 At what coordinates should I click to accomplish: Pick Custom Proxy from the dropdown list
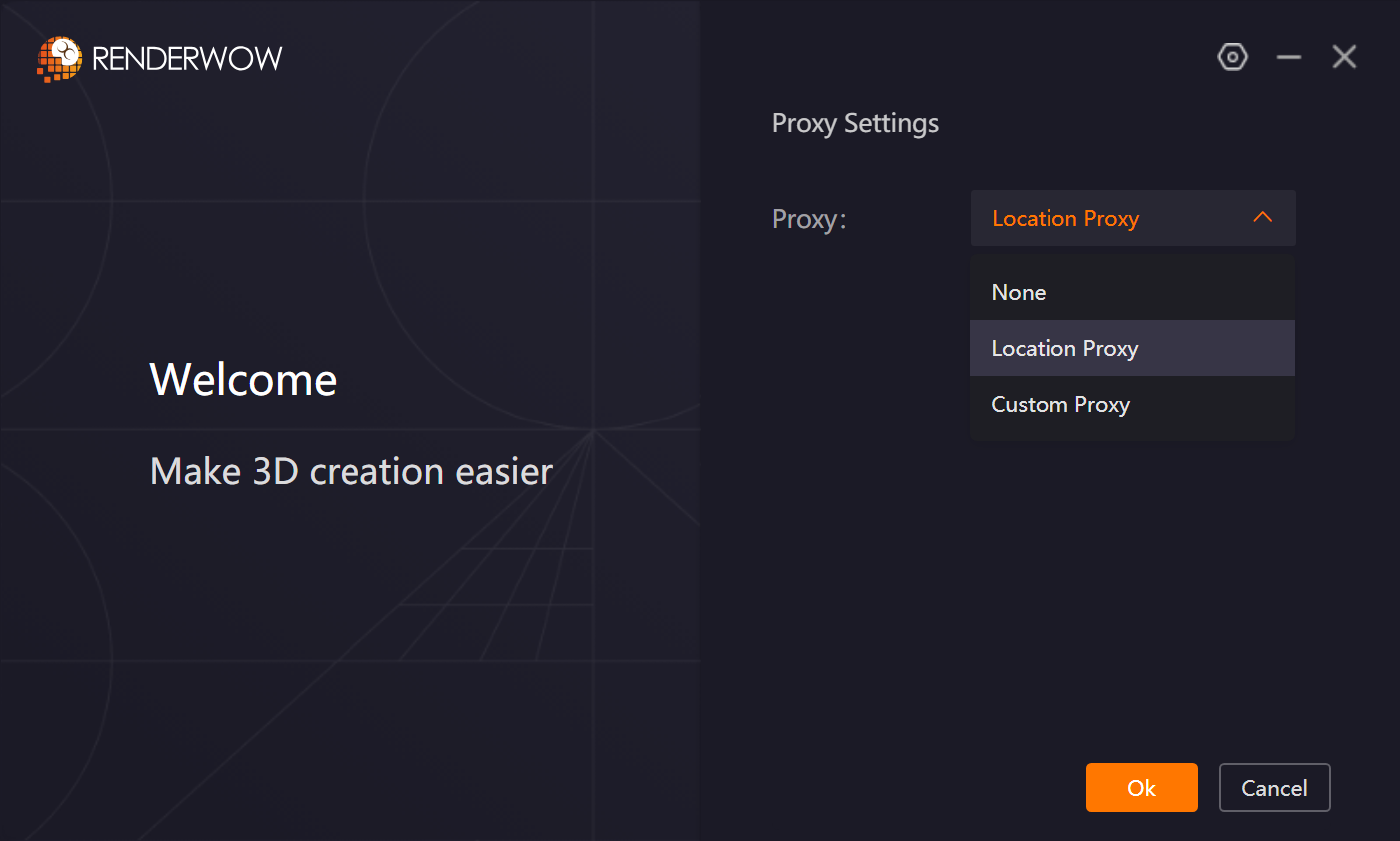(x=1132, y=404)
